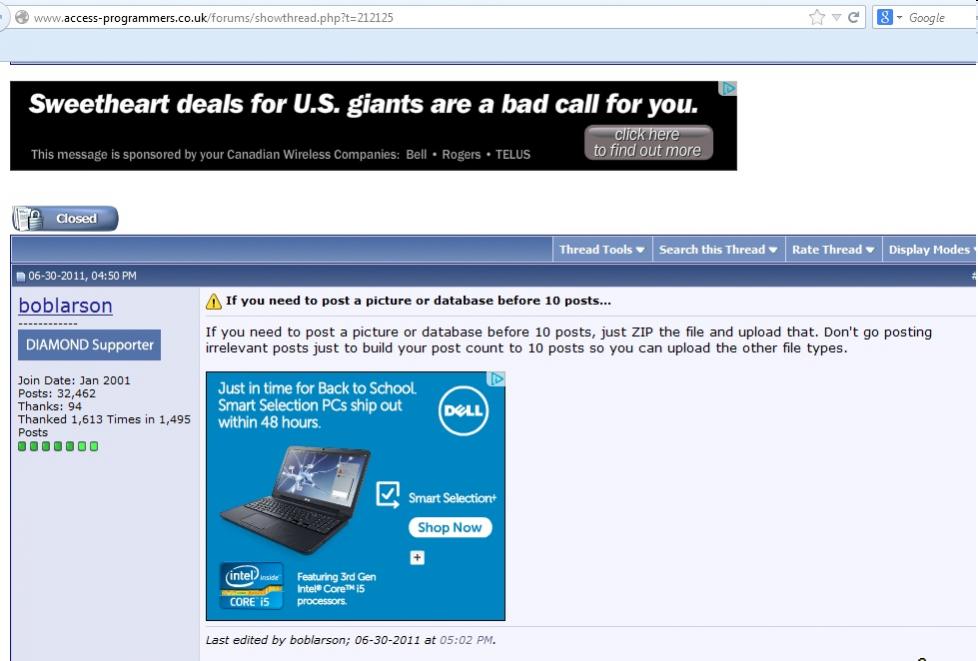The image size is (978, 661).
Task: Click the post status icon beside the date
Action: (21, 276)
